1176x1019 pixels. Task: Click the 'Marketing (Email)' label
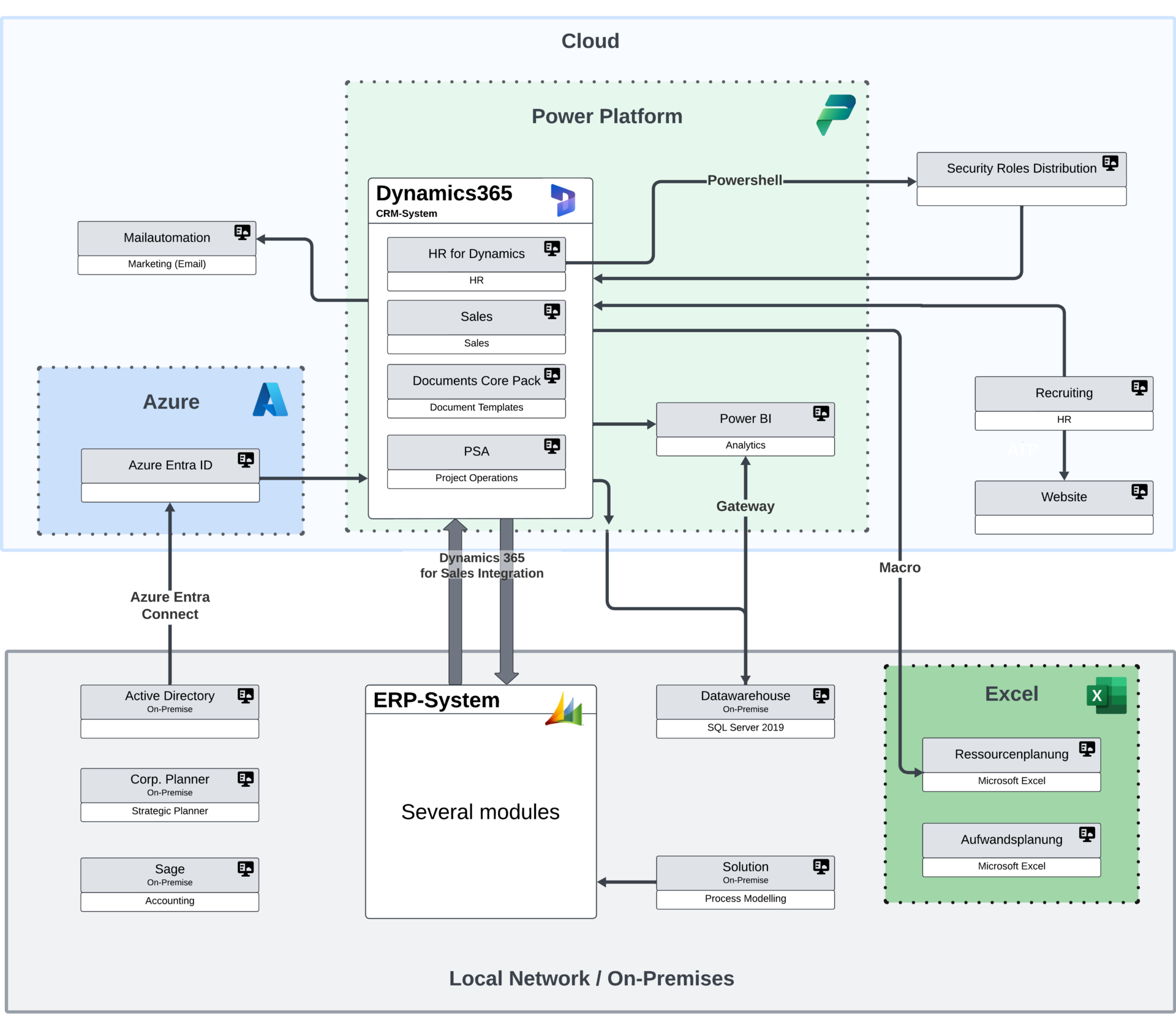(x=167, y=264)
